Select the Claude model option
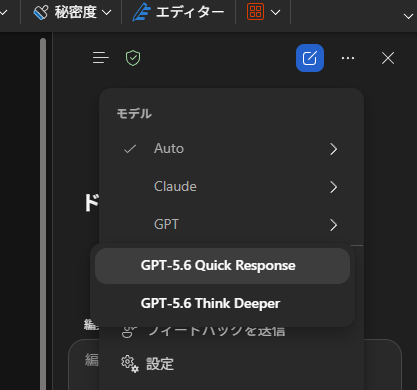Screen dimensions: 417x390 click(231, 187)
